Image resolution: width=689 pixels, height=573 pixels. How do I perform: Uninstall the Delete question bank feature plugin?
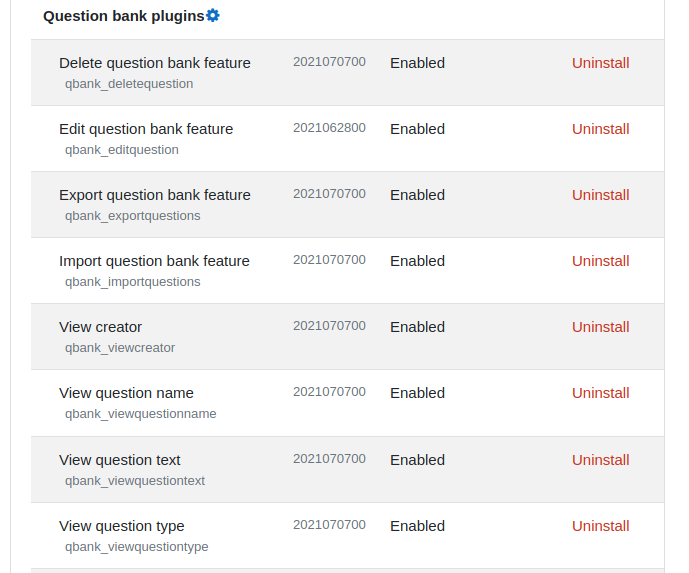(600, 63)
